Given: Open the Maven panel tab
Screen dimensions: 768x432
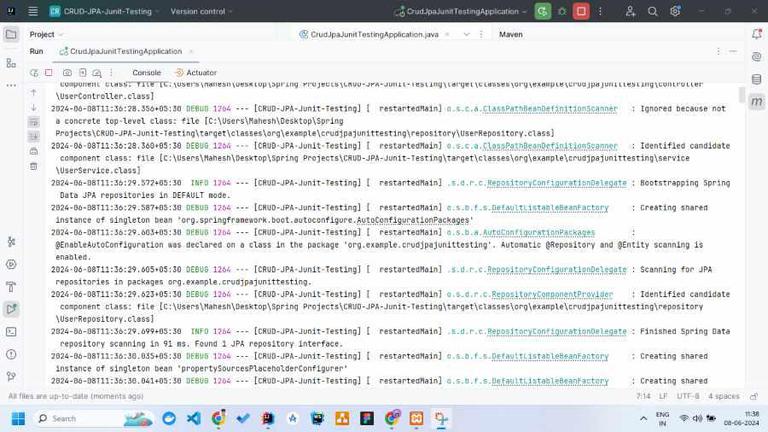Looking at the screenshot, I should pos(511,34).
